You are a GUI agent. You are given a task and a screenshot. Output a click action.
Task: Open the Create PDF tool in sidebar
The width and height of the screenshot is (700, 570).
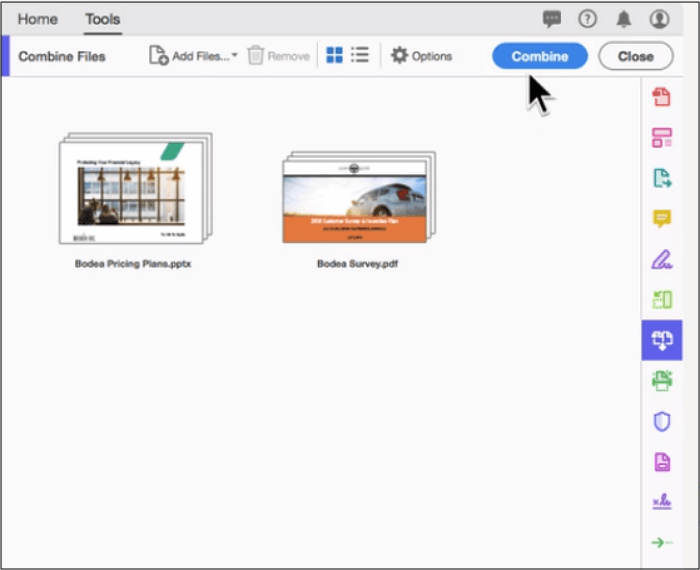point(662,97)
